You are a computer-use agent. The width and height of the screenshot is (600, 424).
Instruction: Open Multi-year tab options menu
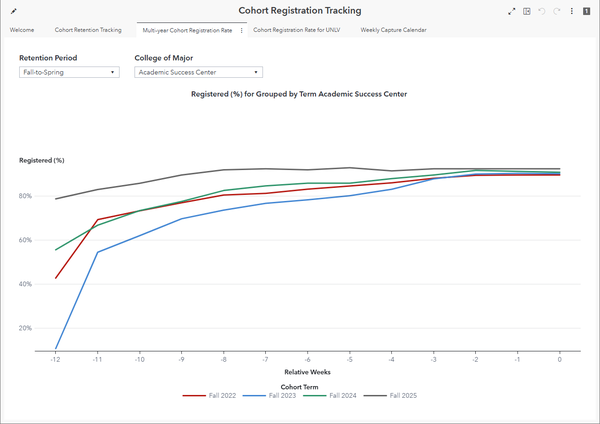(x=241, y=31)
